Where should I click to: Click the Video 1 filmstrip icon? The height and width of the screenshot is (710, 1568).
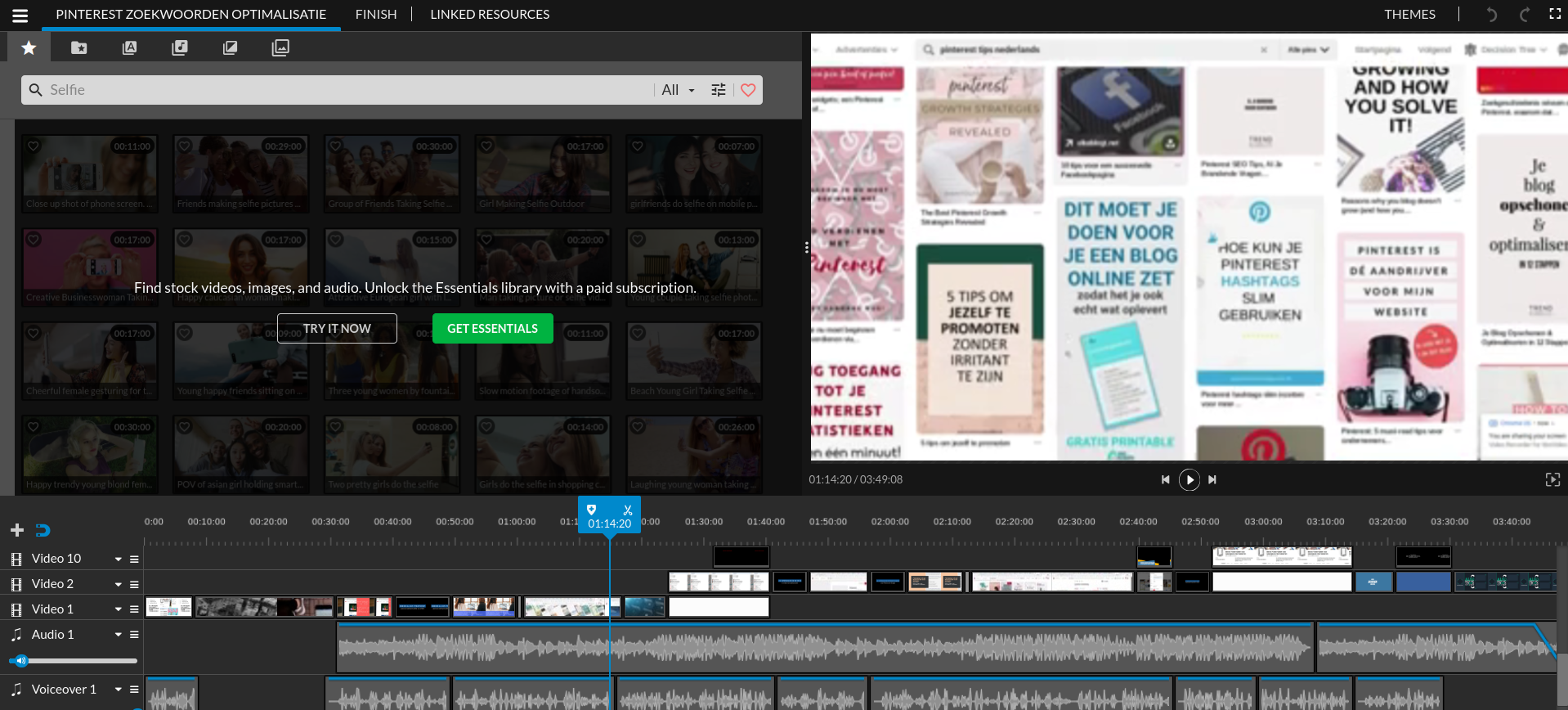pyautogui.click(x=16, y=609)
